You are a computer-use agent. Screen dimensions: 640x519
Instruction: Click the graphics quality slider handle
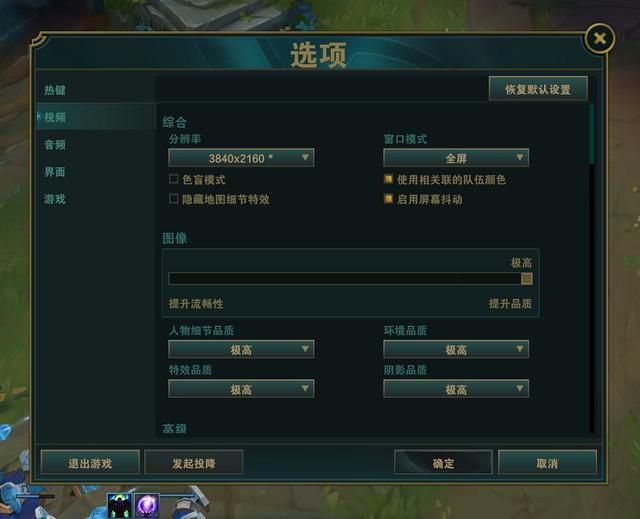click(x=527, y=279)
